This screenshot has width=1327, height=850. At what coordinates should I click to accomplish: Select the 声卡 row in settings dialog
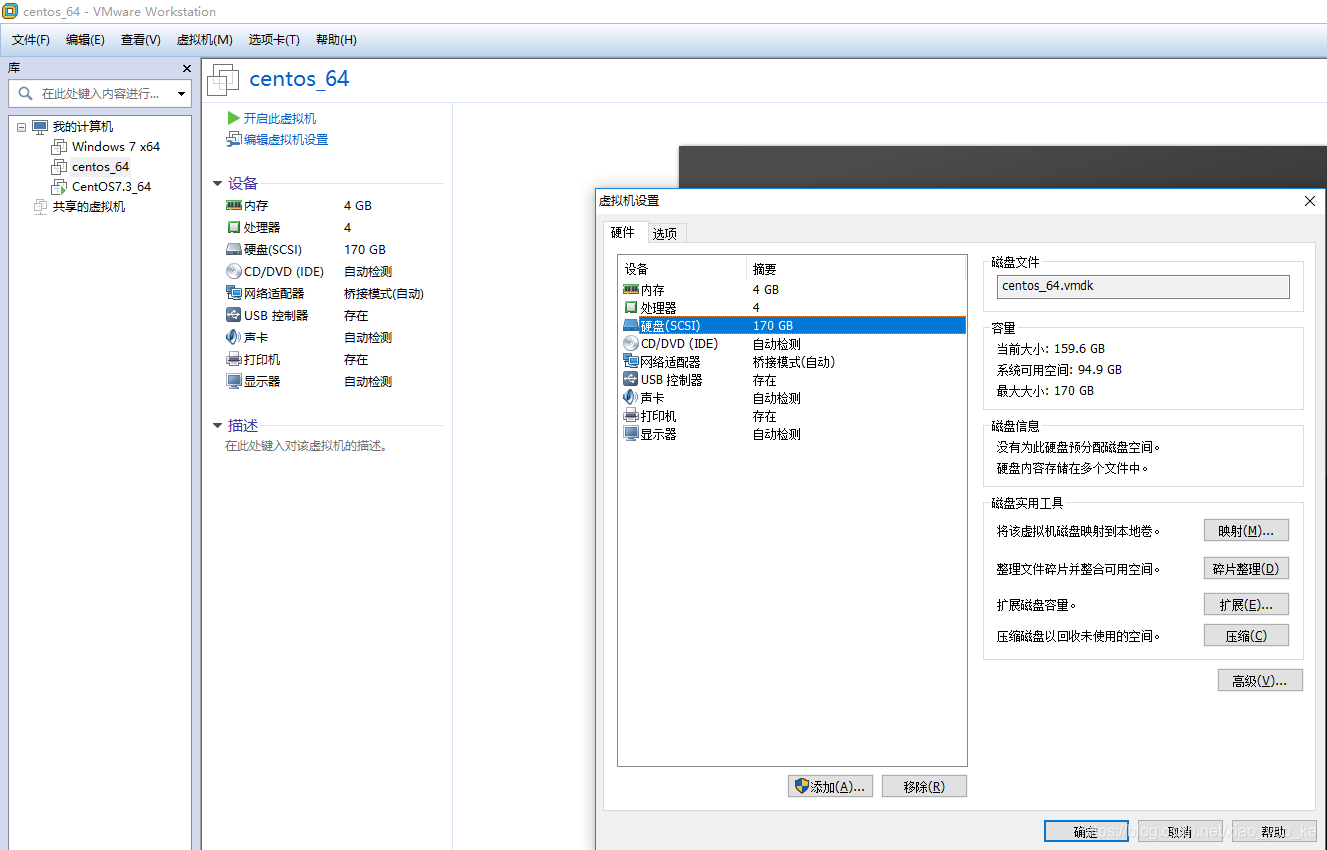click(792, 398)
